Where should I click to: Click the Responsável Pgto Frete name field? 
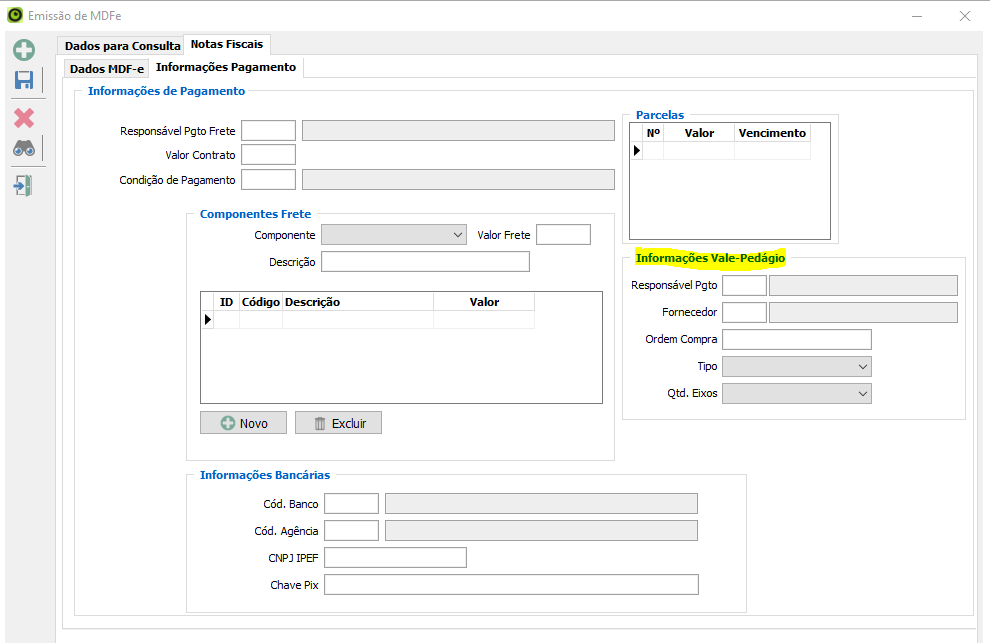(x=458, y=131)
